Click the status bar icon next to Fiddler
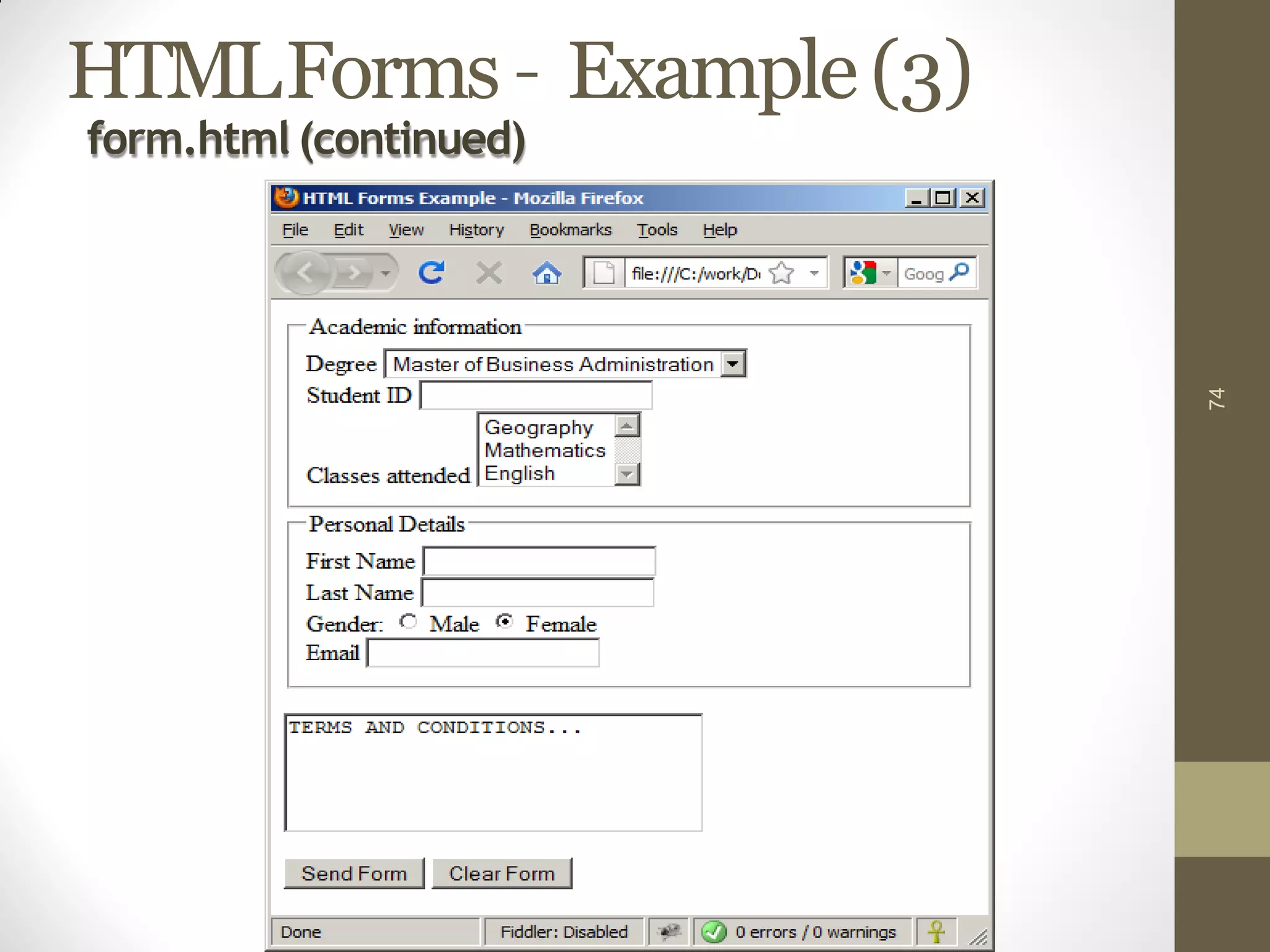 (x=668, y=932)
